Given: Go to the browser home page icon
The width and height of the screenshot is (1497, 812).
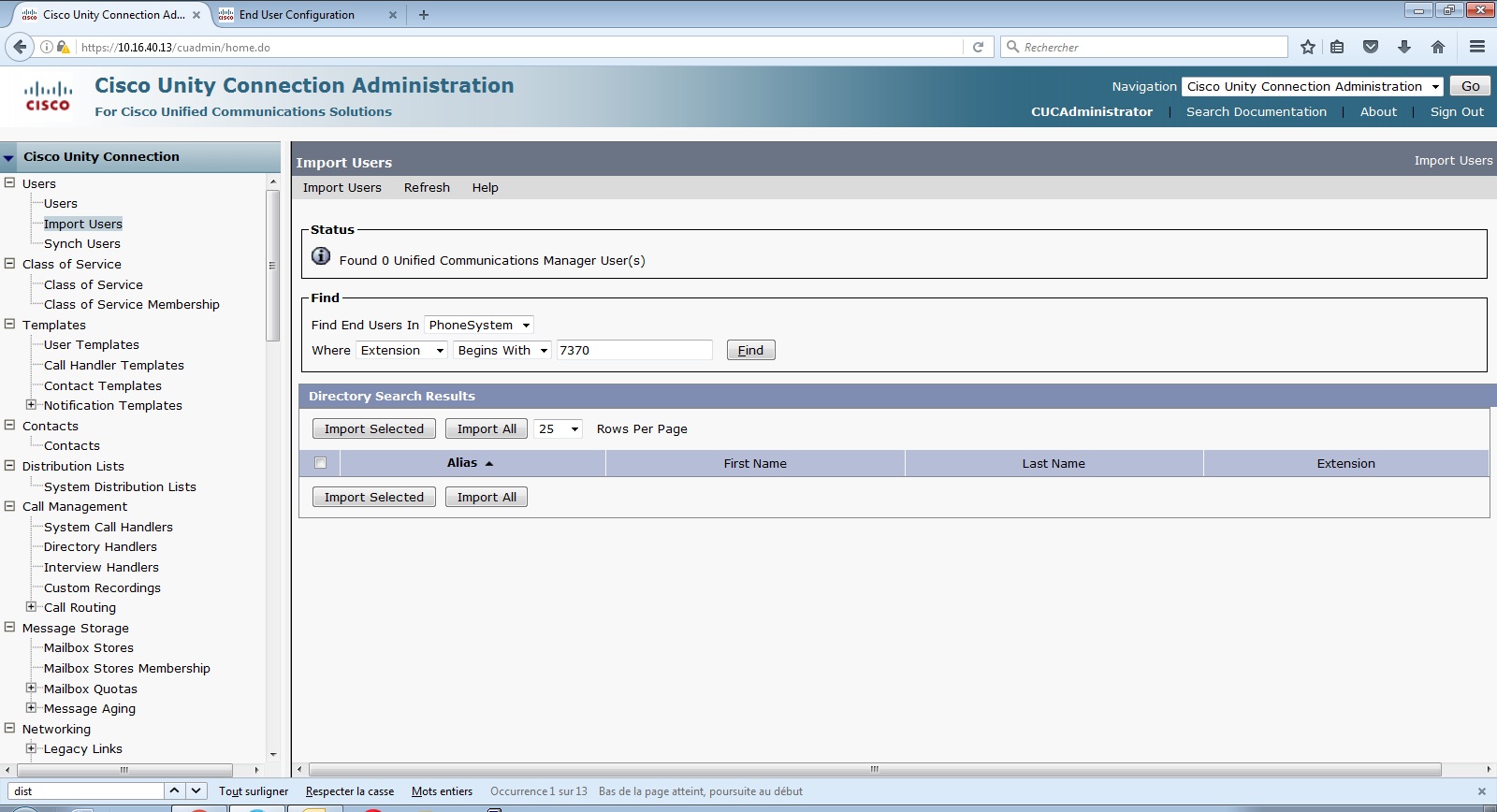Looking at the screenshot, I should pyautogui.click(x=1438, y=47).
